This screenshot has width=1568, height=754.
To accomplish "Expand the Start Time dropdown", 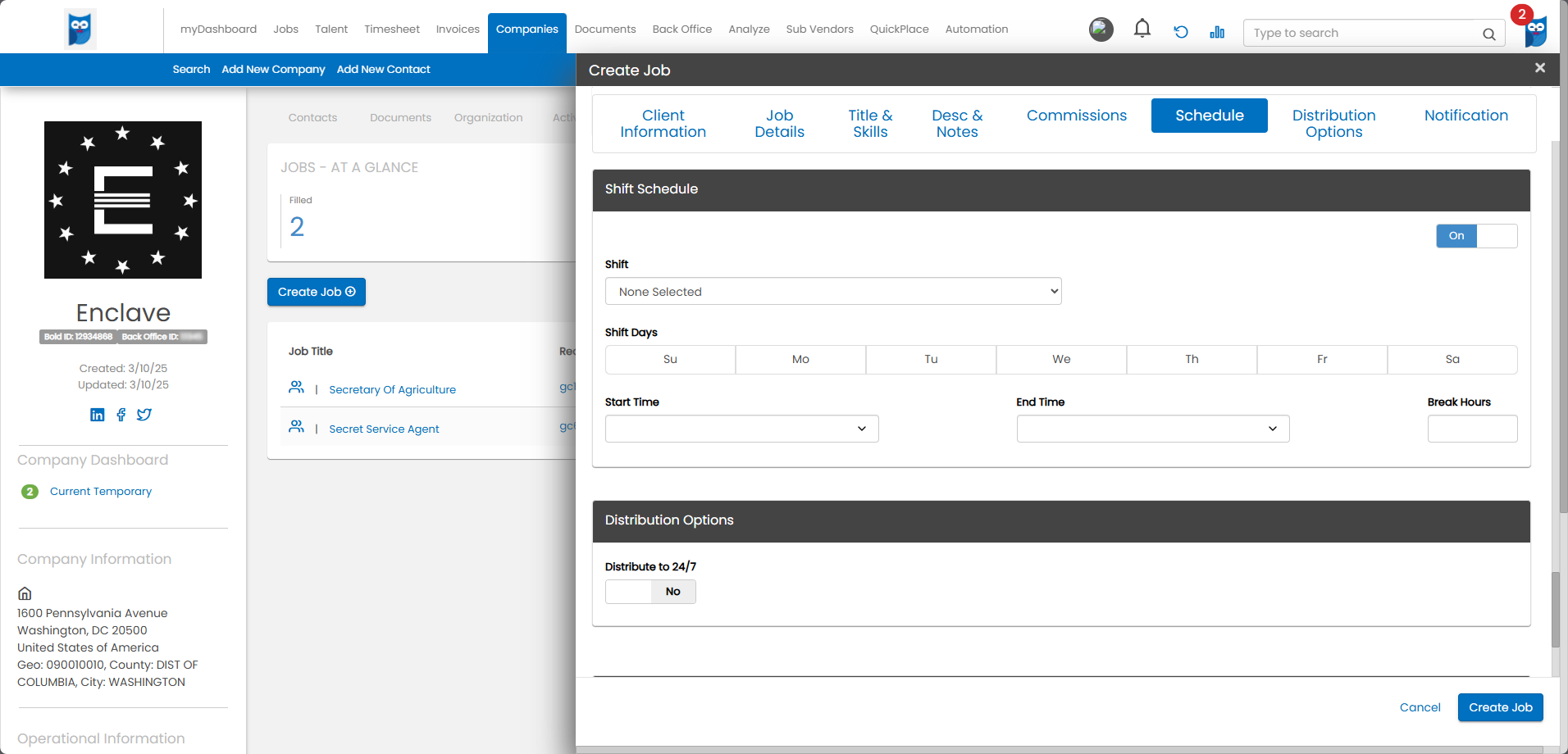I will (741, 429).
